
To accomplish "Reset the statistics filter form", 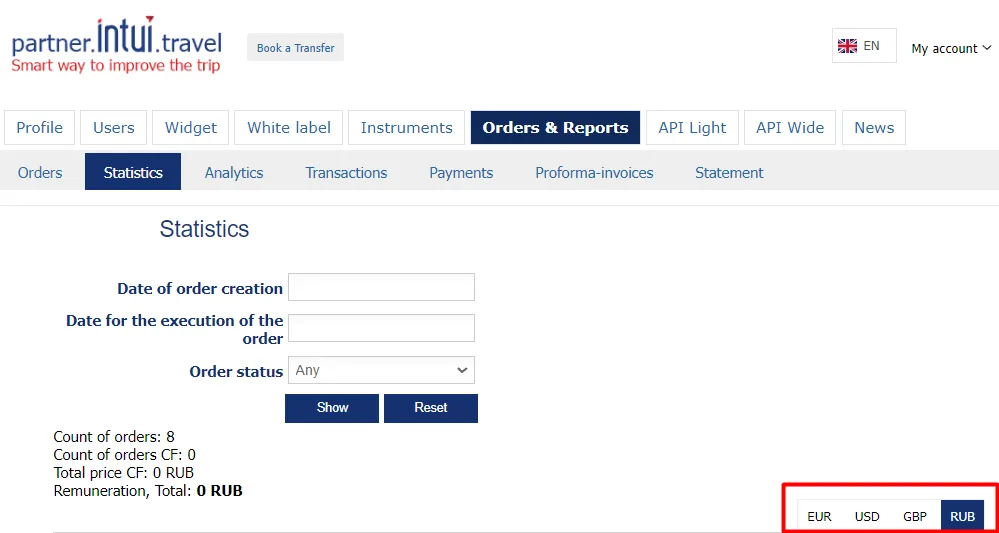I will [x=431, y=408].
